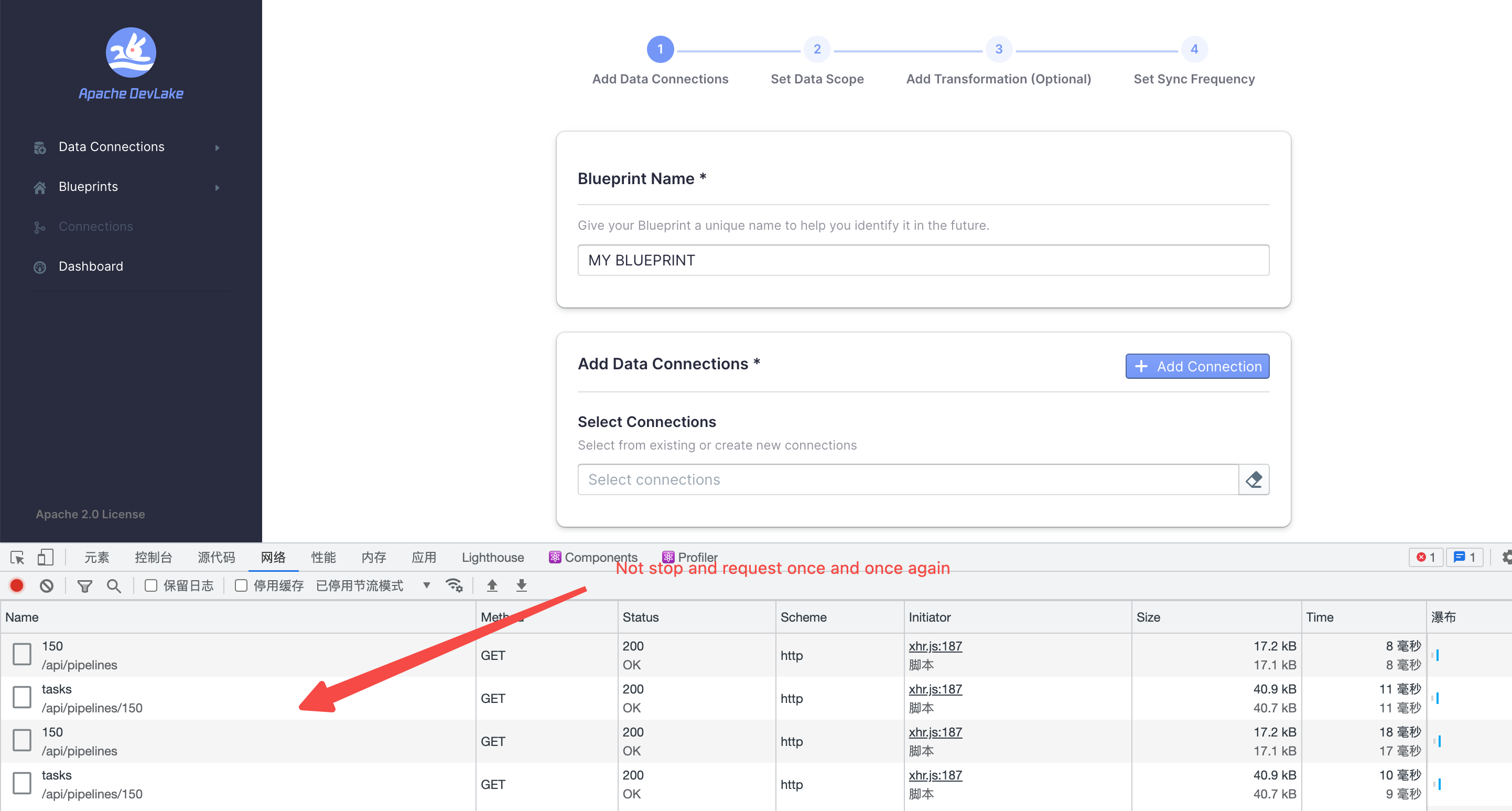Click the network filter funnel icon
Image resolution: width=1512 pixels, height=811 pixels.
(x=84, y=585)
